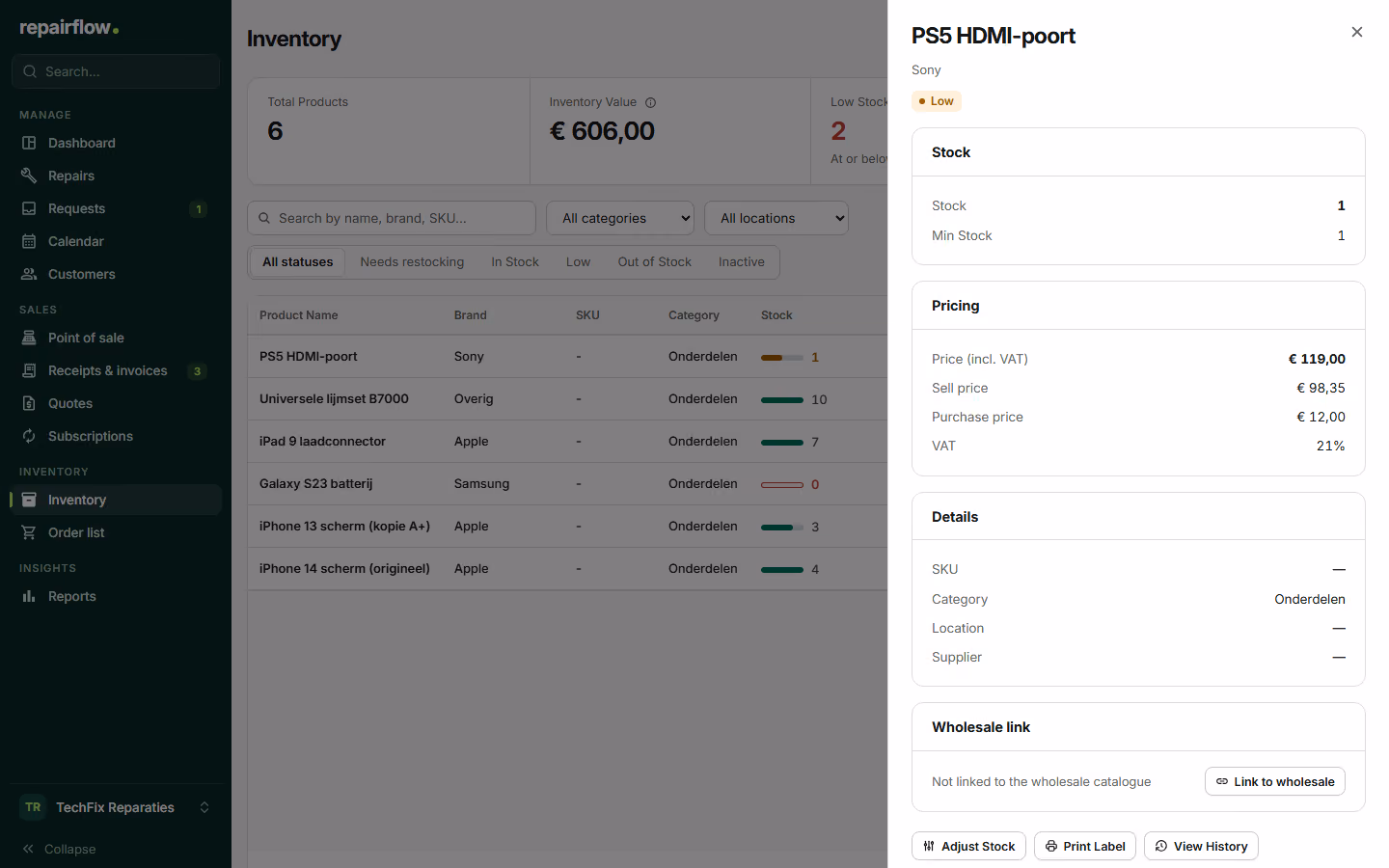
Task: Select the All statuses tab
Action: pyautogui.click(x=297, y=262)
